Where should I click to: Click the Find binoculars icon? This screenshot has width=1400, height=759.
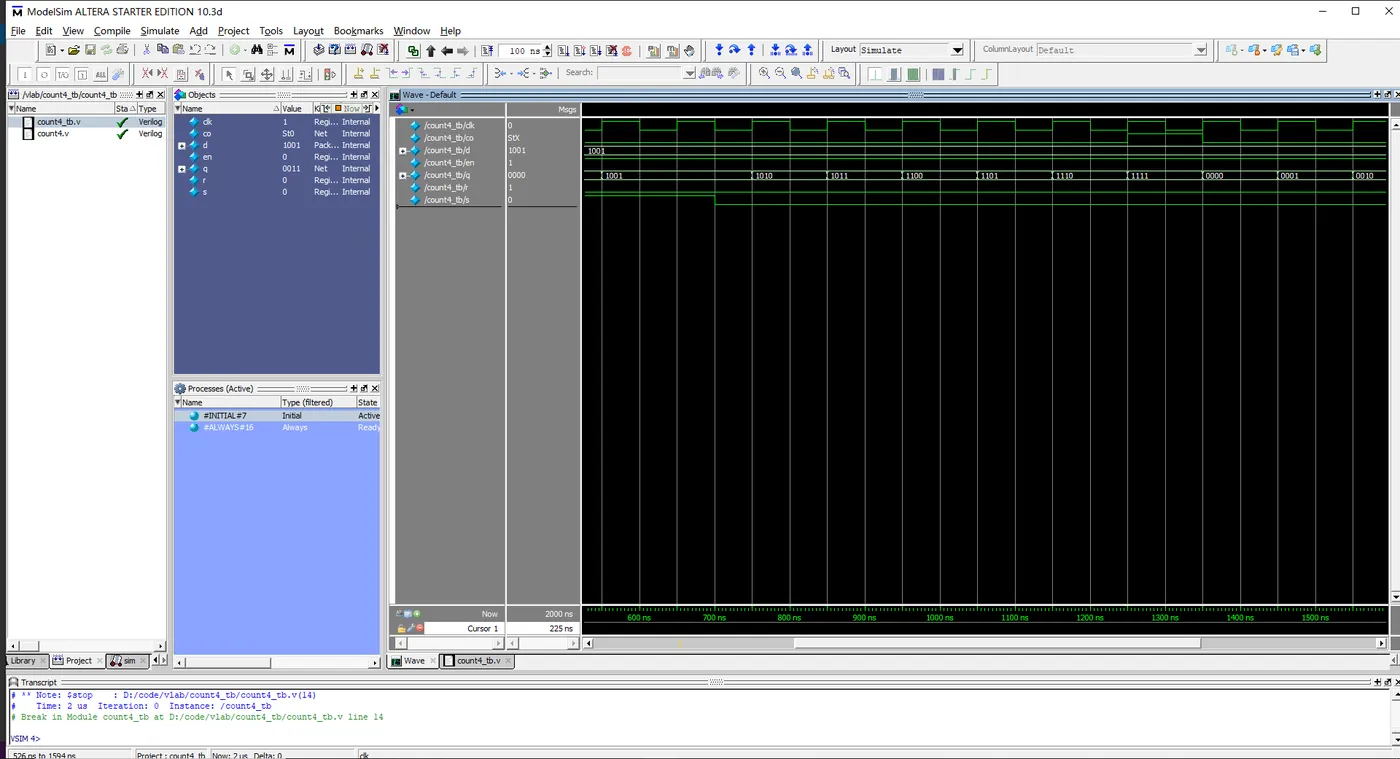257,50
